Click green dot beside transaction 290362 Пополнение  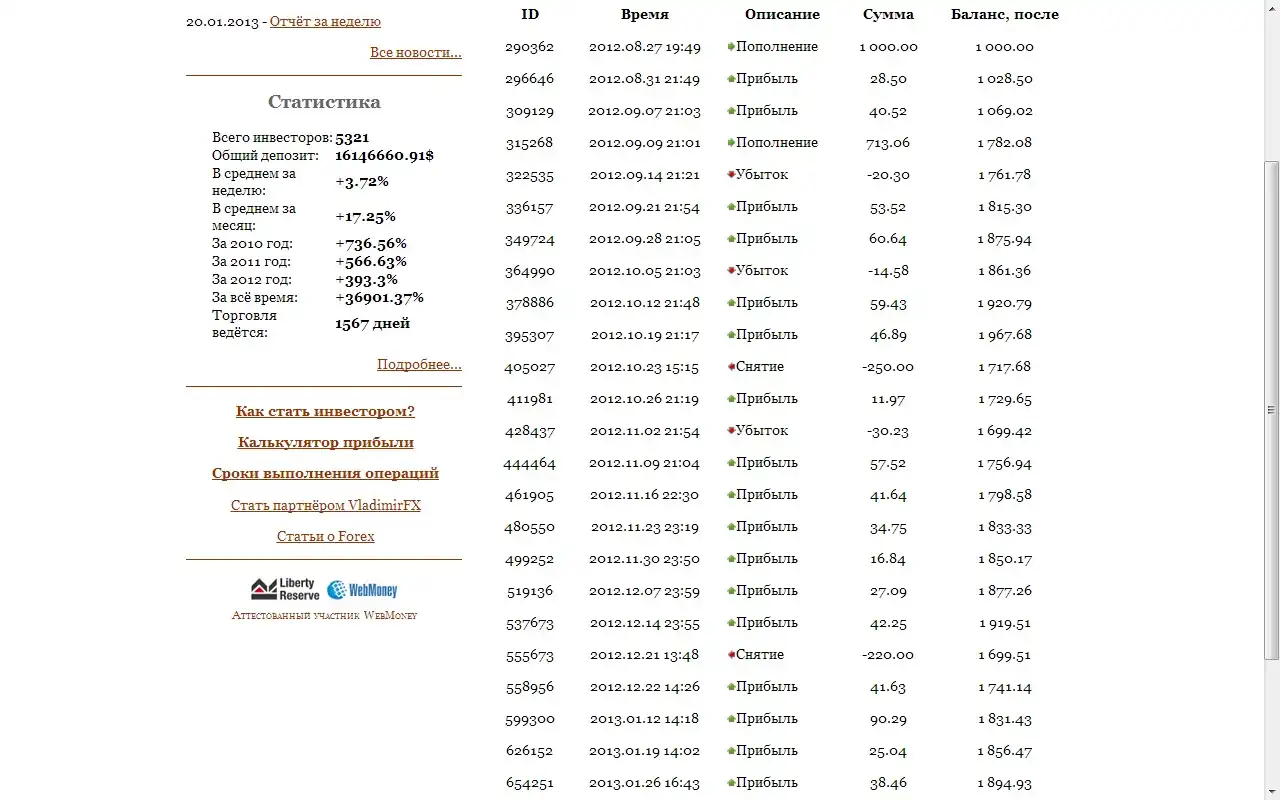click(x=731, y=47)
